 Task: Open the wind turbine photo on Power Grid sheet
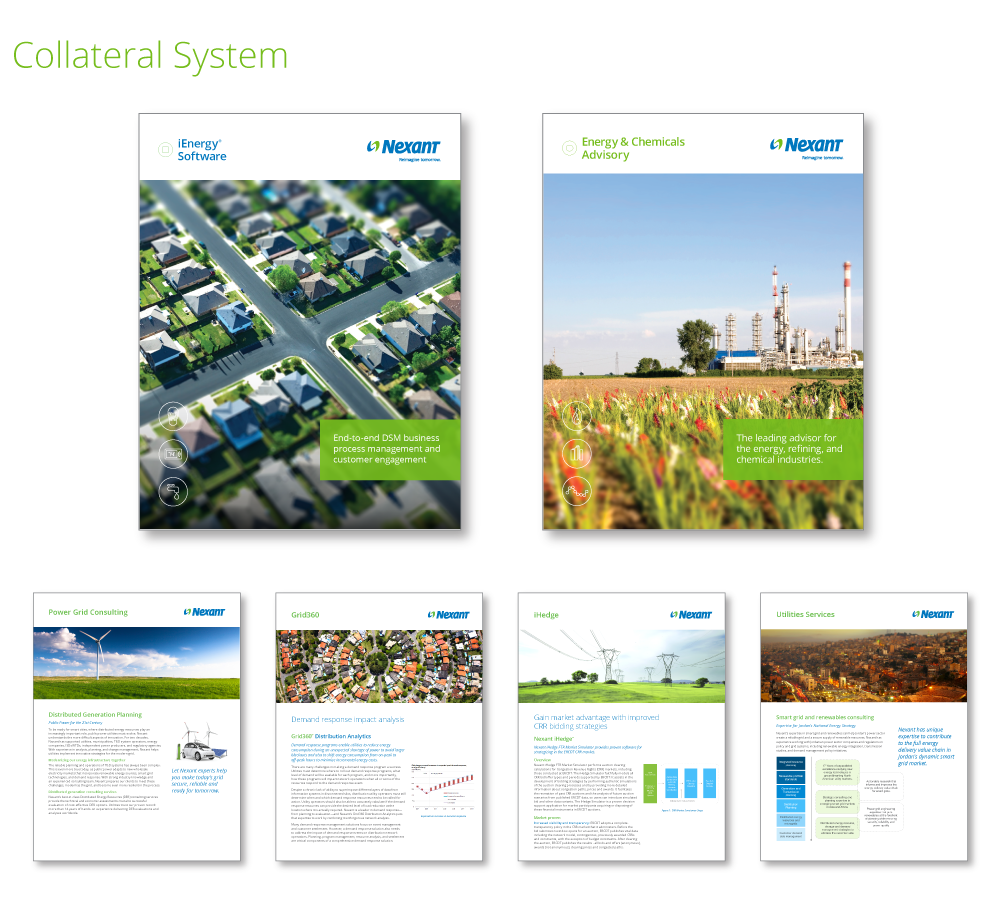coord(136,663)
